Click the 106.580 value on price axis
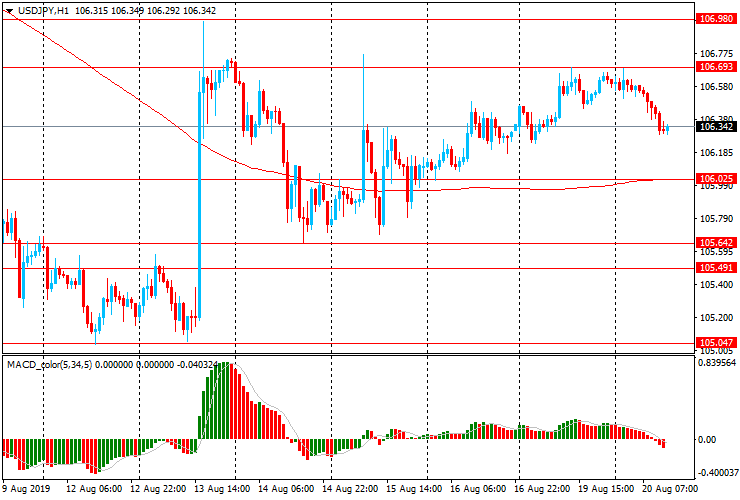The height and width of the screenshot is (500, 740). [x=712, y=86]
